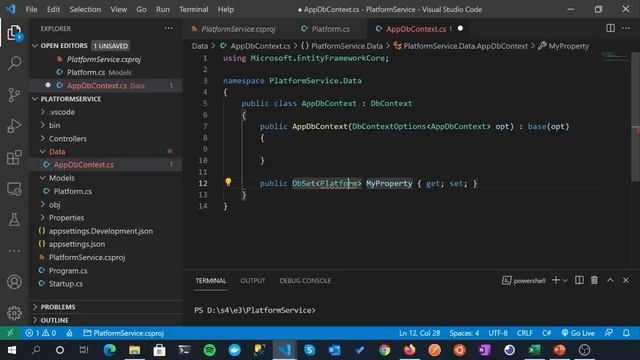This screenshot has height=360, width=640.
Task: Expand the Outline section
Action: click(x=54, y=320)
